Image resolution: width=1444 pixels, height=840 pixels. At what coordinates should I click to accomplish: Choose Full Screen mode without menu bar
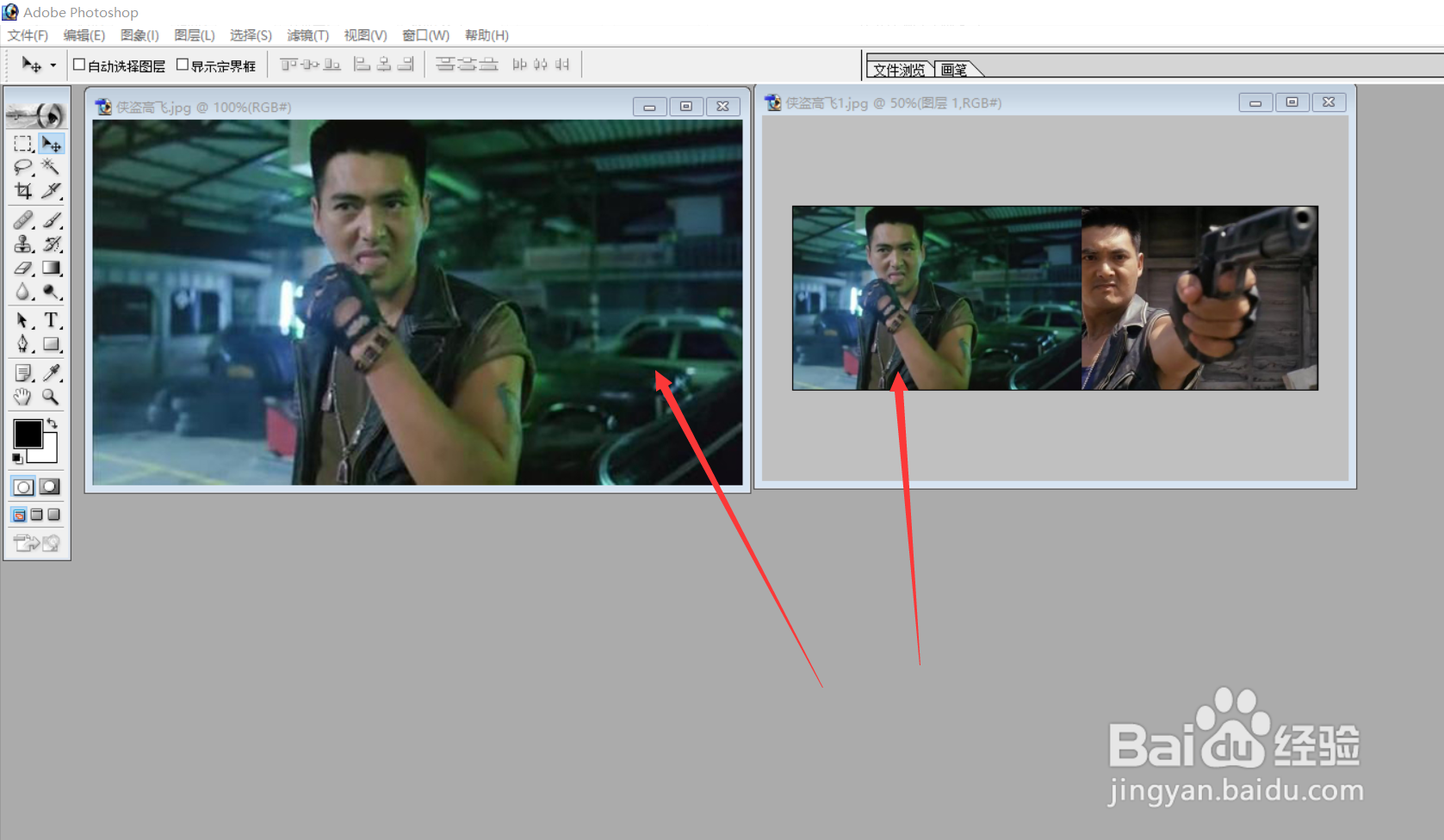(x=54, y=515)
